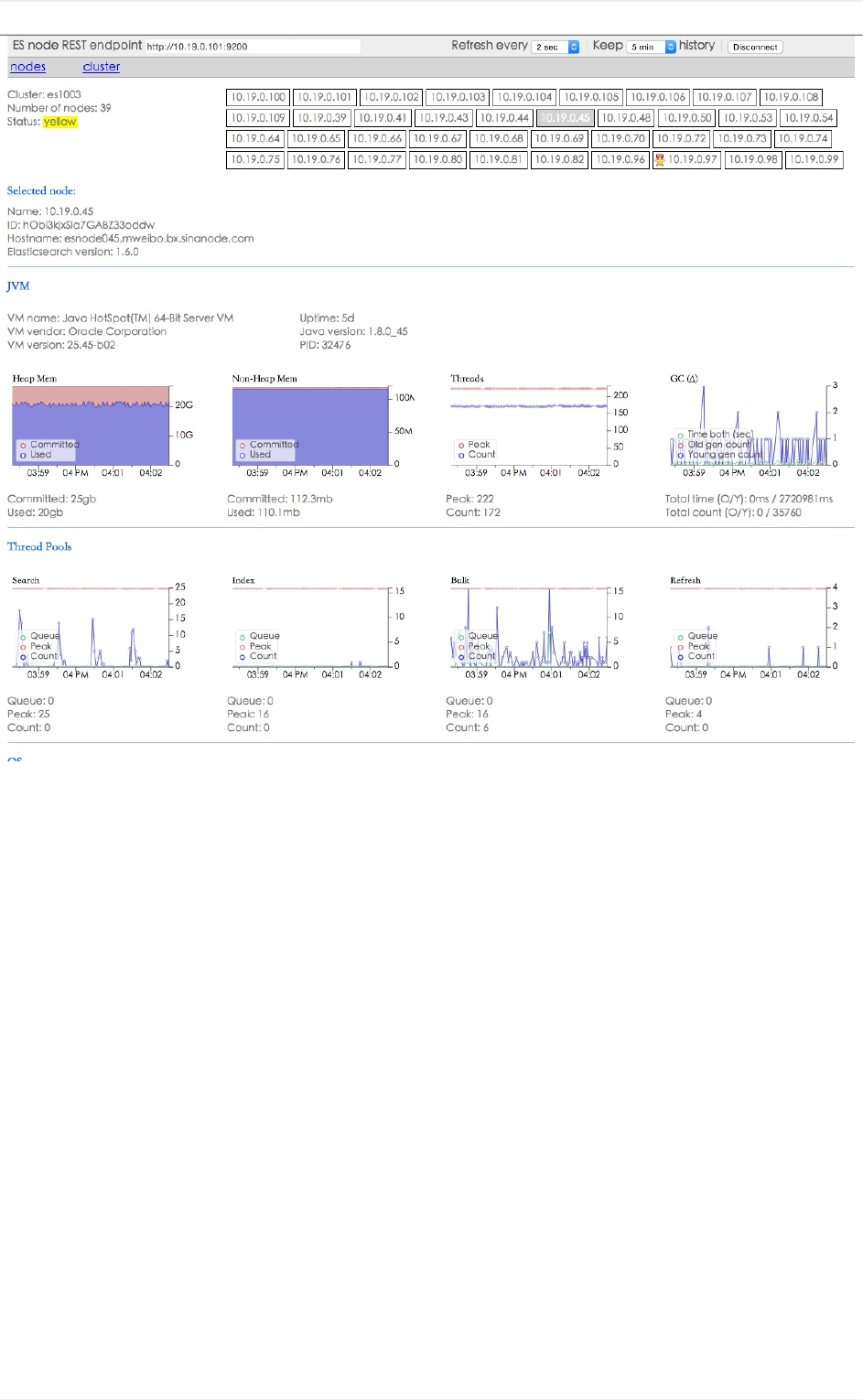The height and width of the screenshot is (1400, 863).
Task: Select node 10.19.0.109
Action: click(258, 118)
